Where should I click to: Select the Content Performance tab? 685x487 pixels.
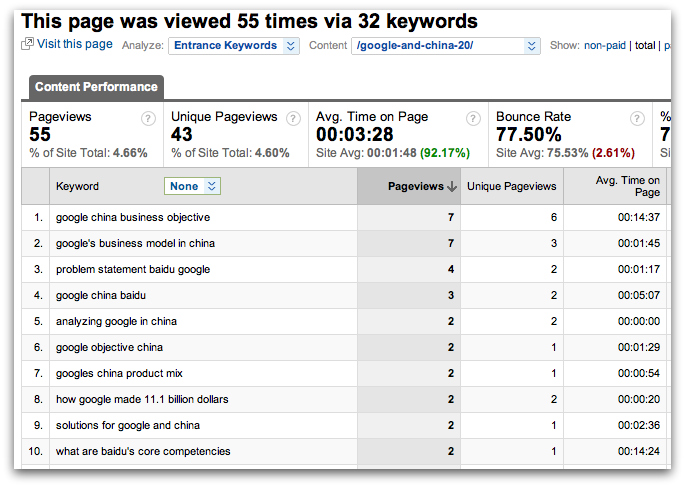point(96,87)
